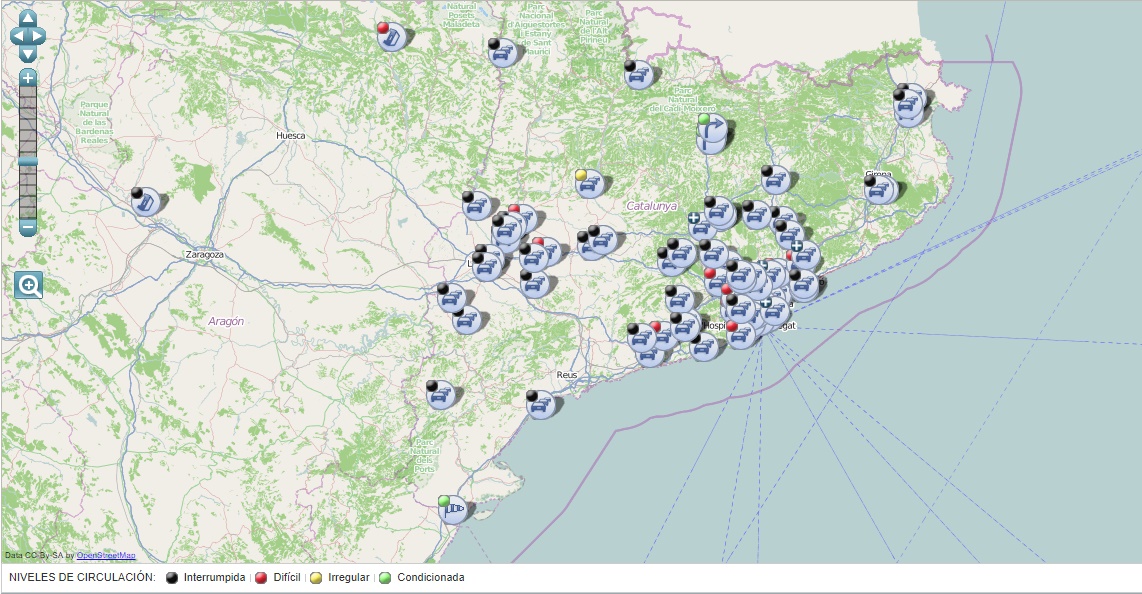Click the Irregular legend entry
The image size is (1142, 594).
(x=348, y=577)
